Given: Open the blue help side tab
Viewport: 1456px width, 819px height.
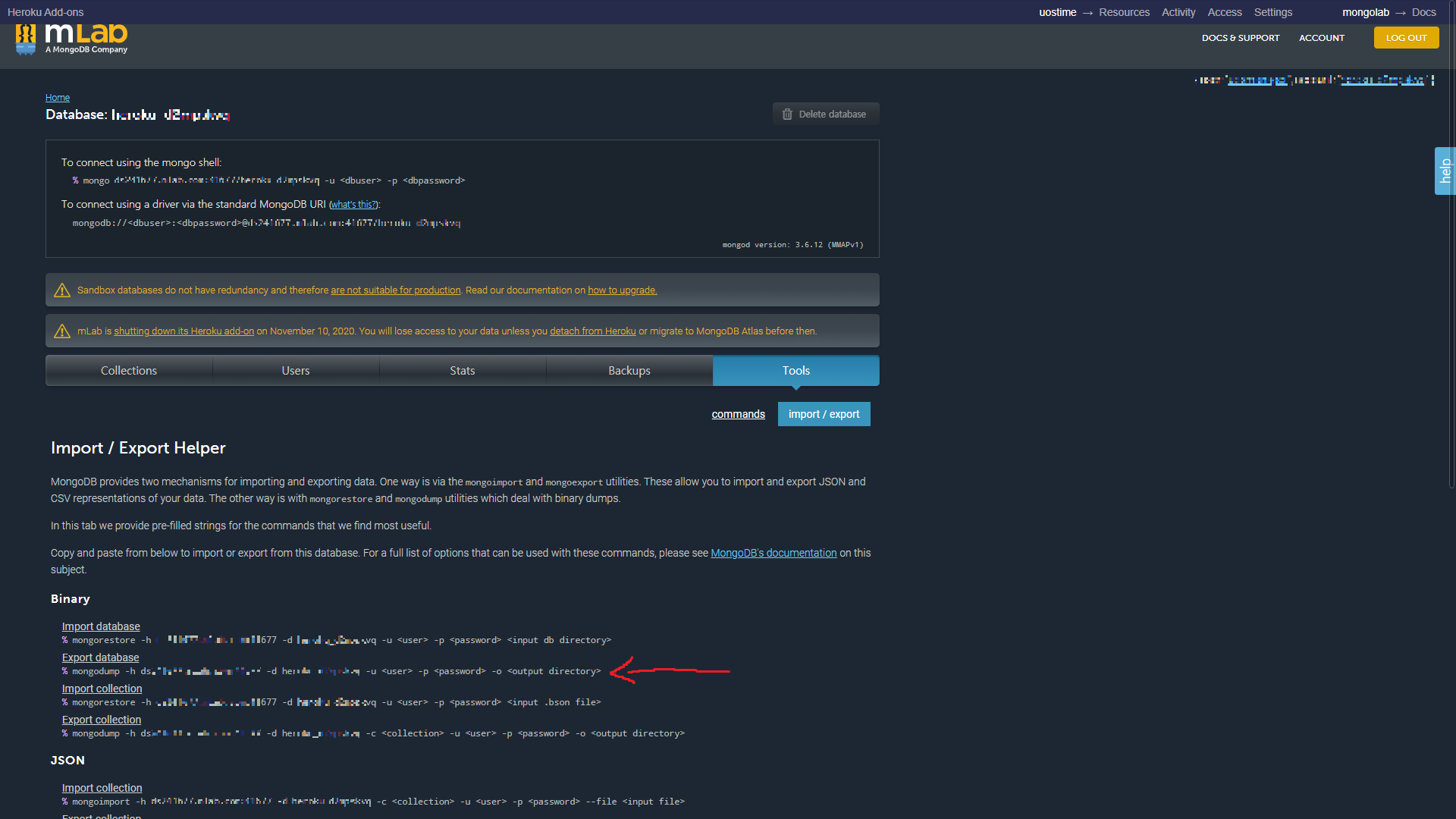Looking at the screenshot, I should tap(1445, 171).
